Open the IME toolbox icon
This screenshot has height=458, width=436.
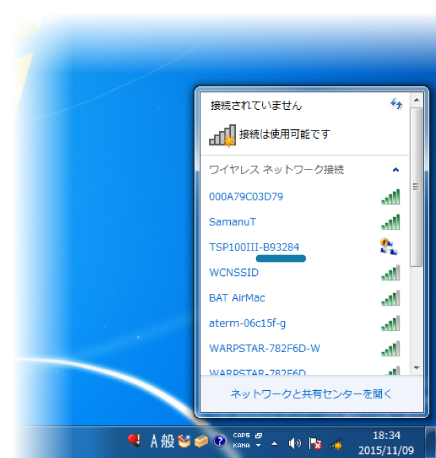pyautogui.click(x=201, y=441)
